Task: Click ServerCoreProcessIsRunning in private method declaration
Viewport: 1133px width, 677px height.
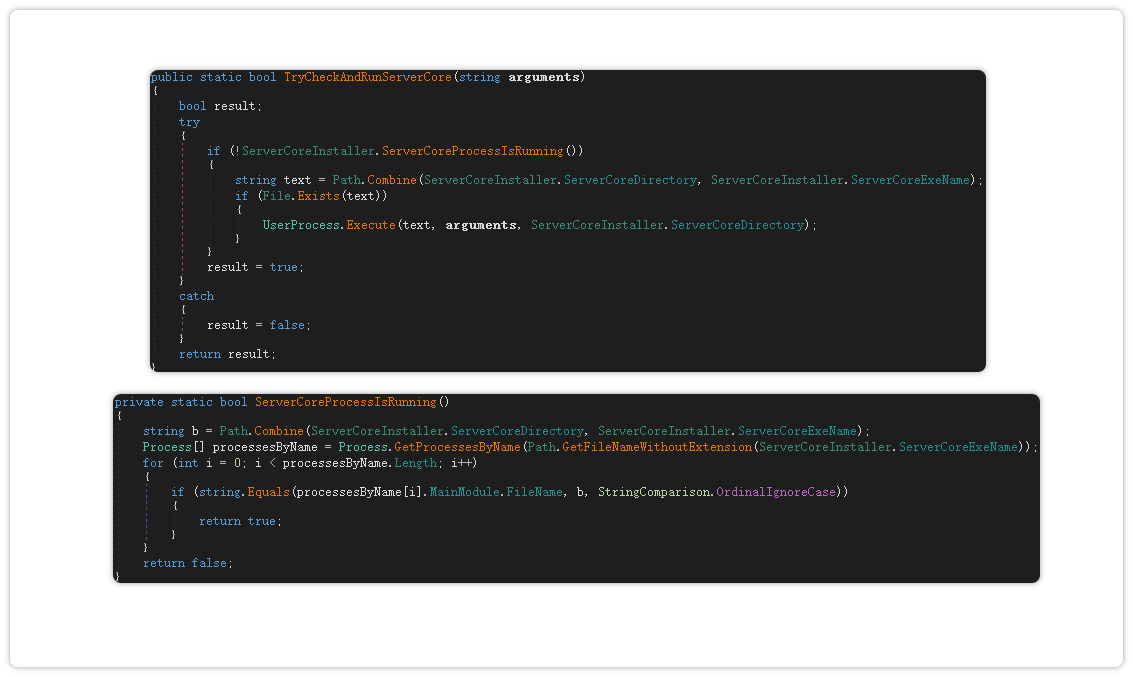Action: click(x=345, y=402)
